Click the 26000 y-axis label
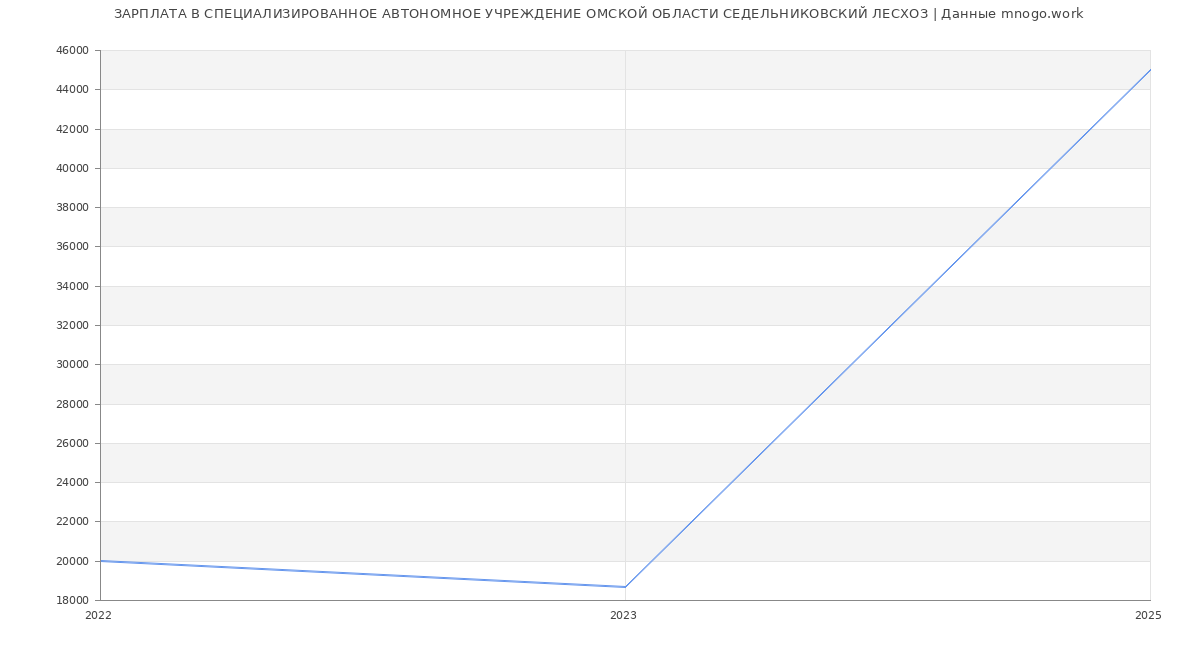This screenshot has height=650, width=1200. point(72,444)
